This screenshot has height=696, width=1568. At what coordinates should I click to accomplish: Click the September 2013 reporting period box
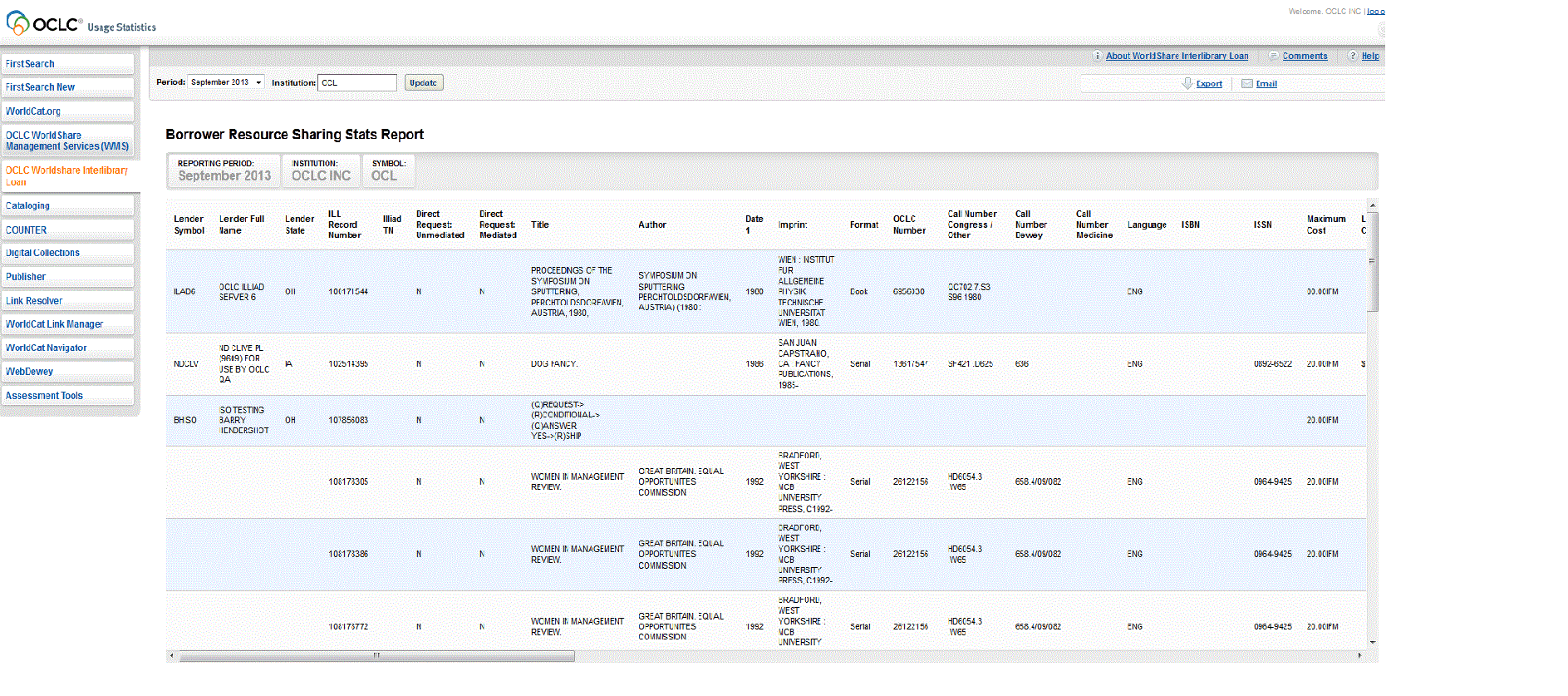[224, 170]
